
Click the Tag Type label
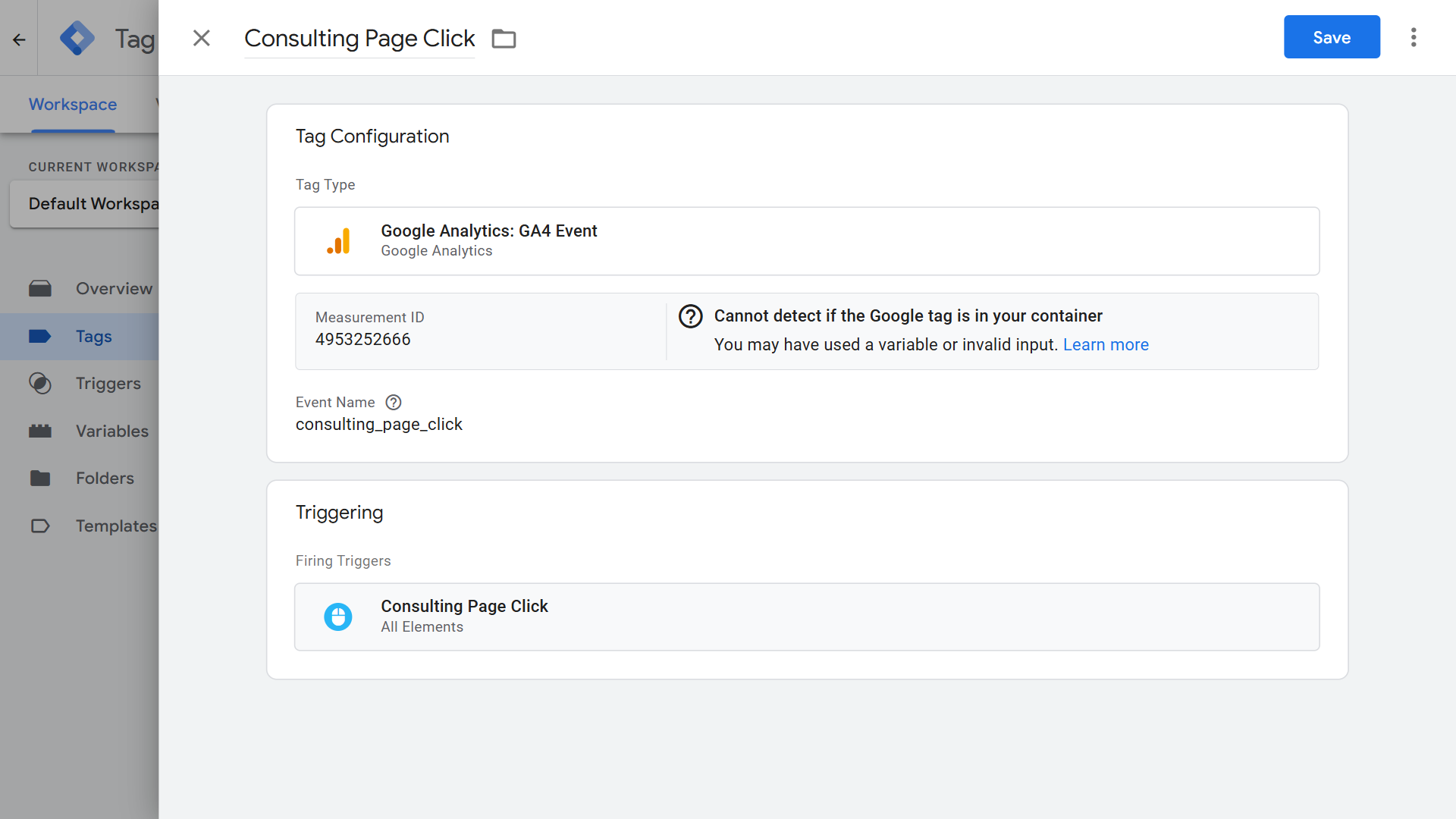(x=325, y=185)
